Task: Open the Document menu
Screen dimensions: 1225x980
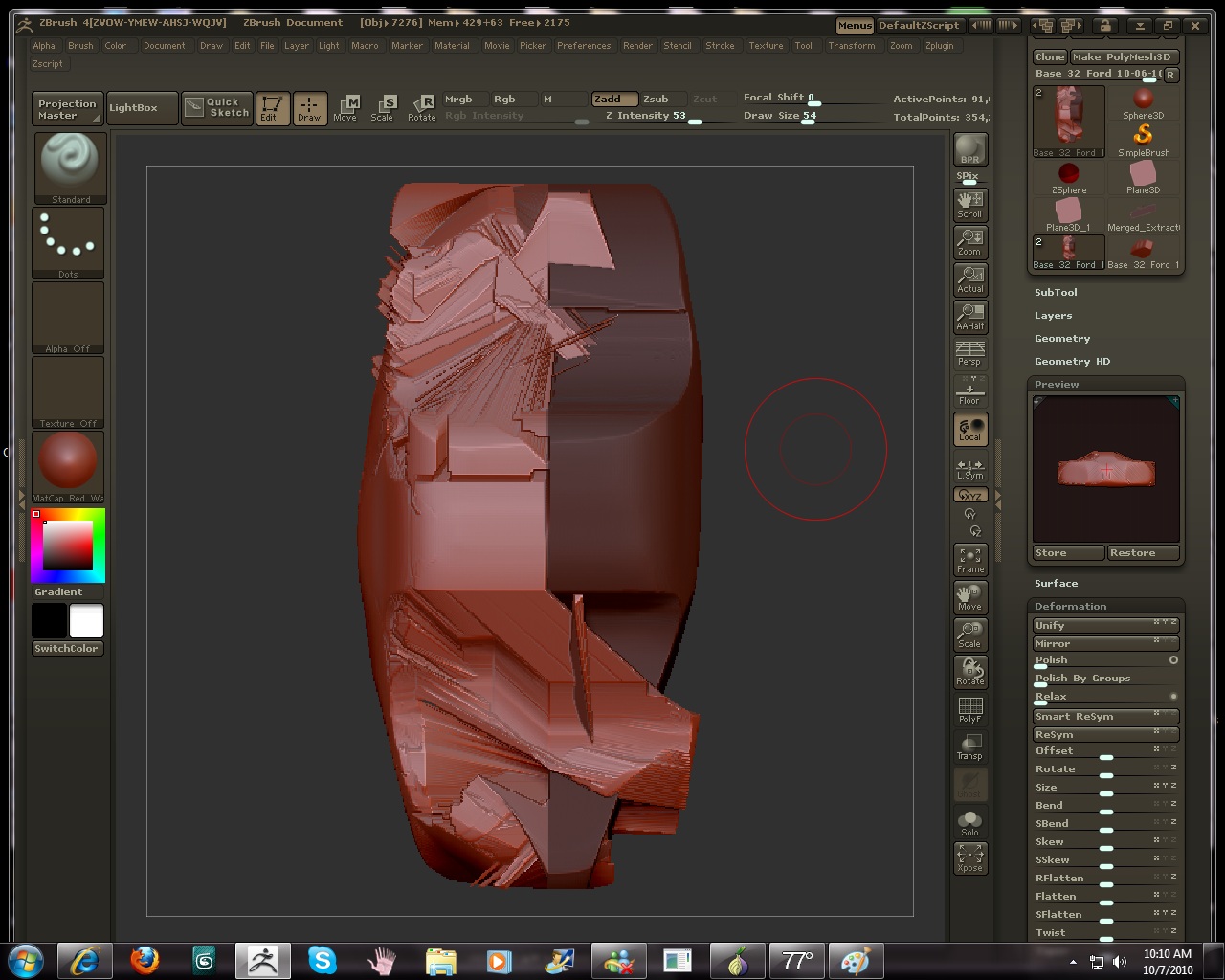Action: [x=165, y=46]
